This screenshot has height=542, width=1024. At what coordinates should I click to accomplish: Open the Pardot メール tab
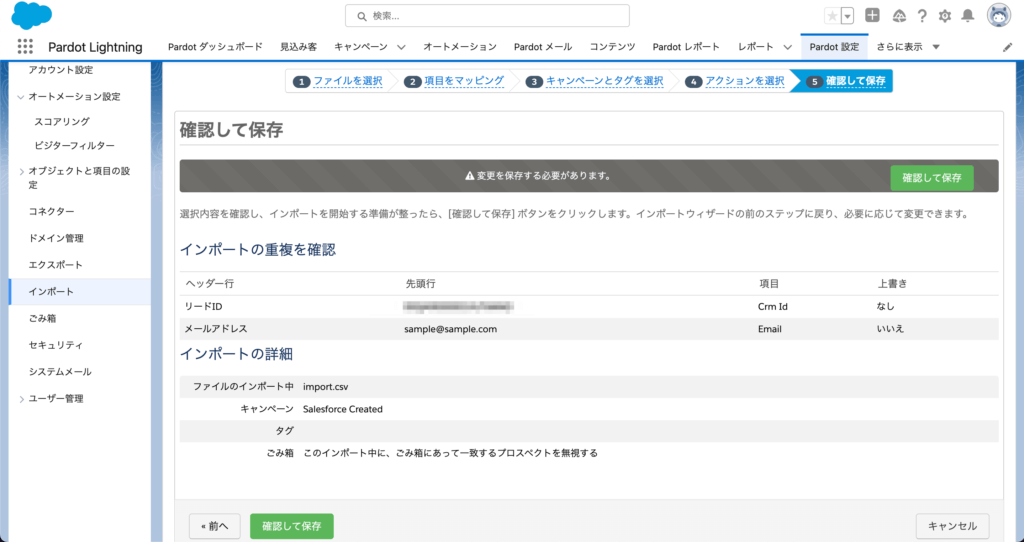pos(543,47)
